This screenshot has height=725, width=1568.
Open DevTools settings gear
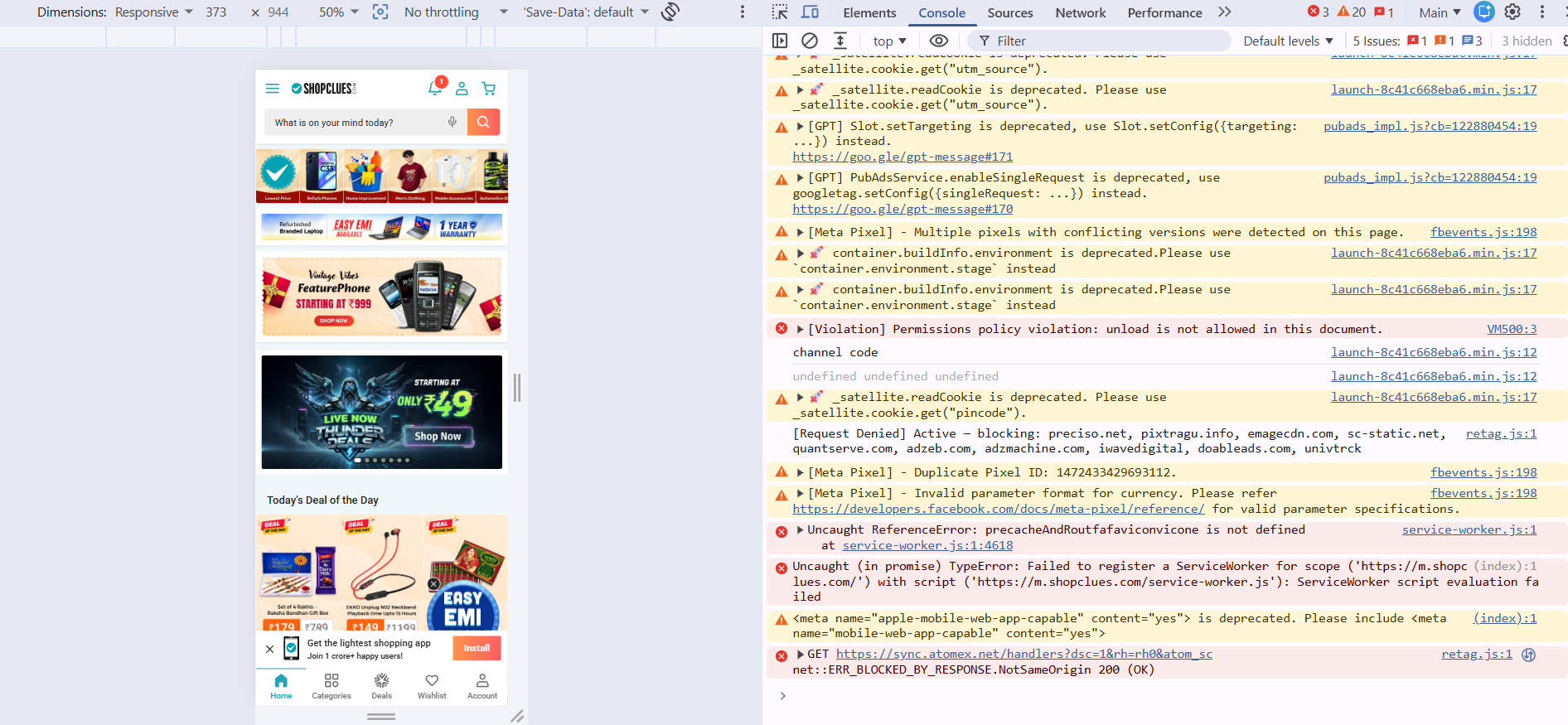coord(1512,12)
